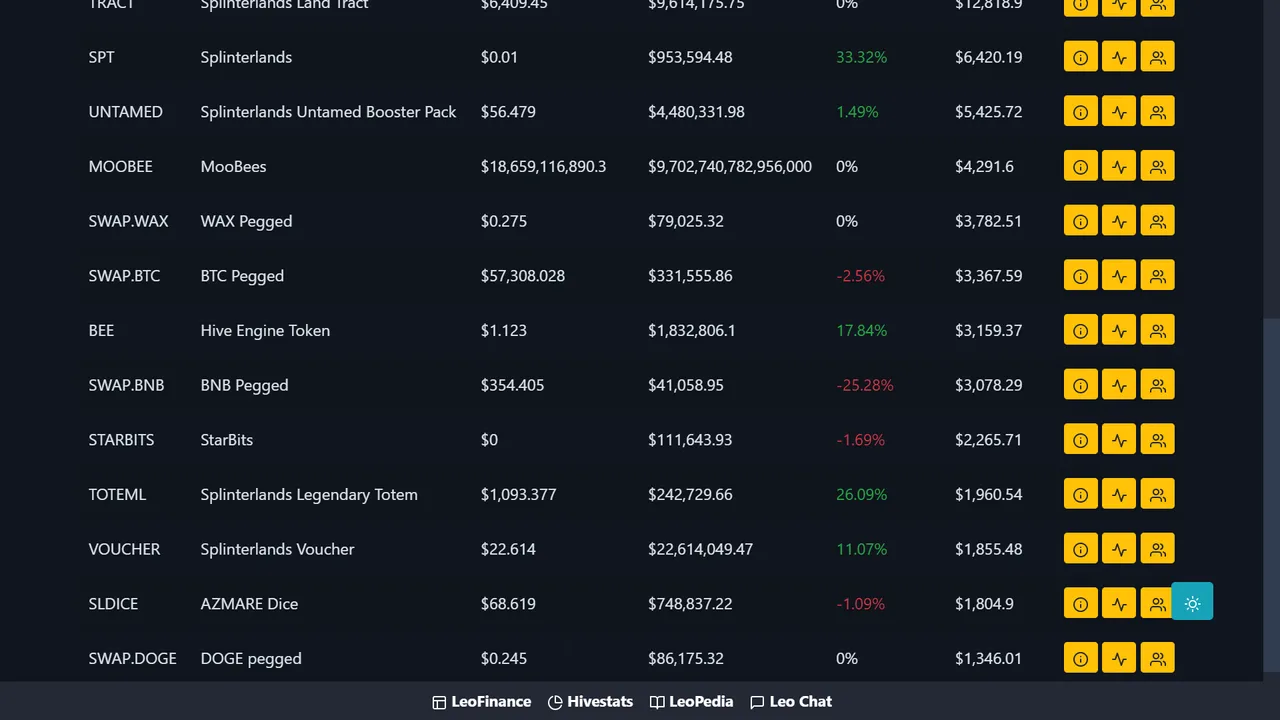This screenshot has width=1280, height=720.
Task: Open the LeoFinance footer link
Action: [481, 702]
